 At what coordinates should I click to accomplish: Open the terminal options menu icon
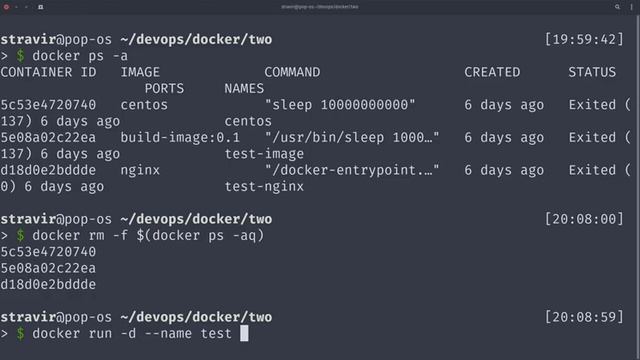coord(631,7)
